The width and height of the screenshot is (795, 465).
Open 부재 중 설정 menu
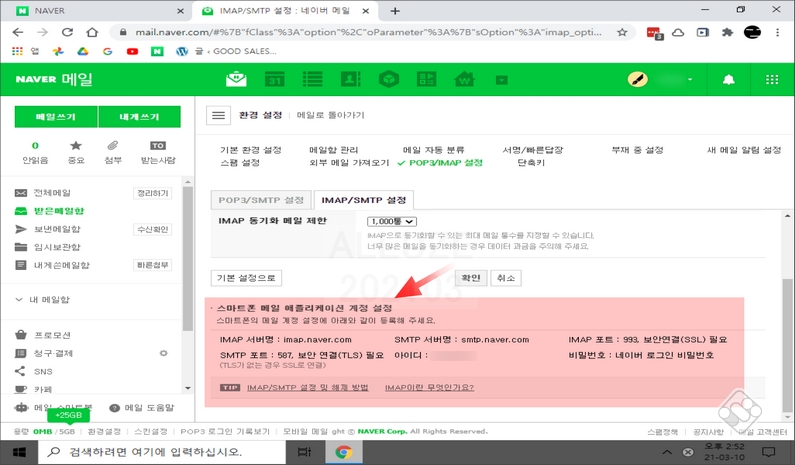(637, 150)
